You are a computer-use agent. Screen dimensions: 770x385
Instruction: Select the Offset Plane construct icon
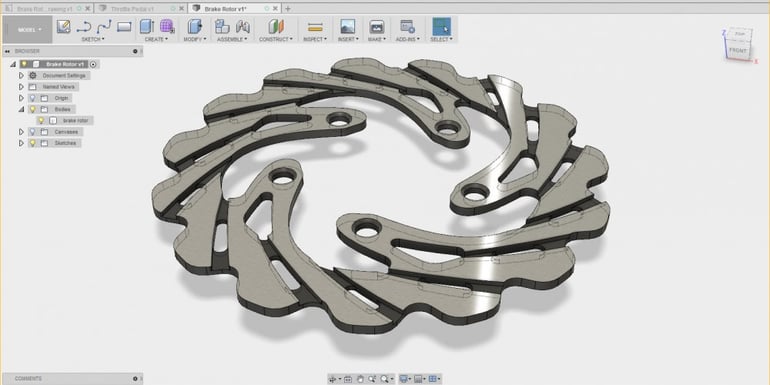pyautogui.click(x=276, y=27)
